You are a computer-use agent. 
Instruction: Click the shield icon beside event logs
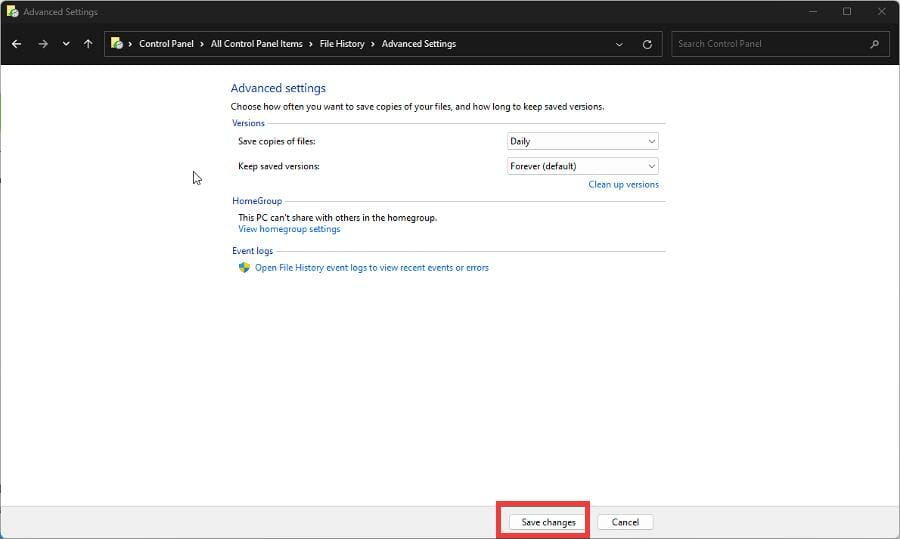pyautogui.click(x=245, y=267)
